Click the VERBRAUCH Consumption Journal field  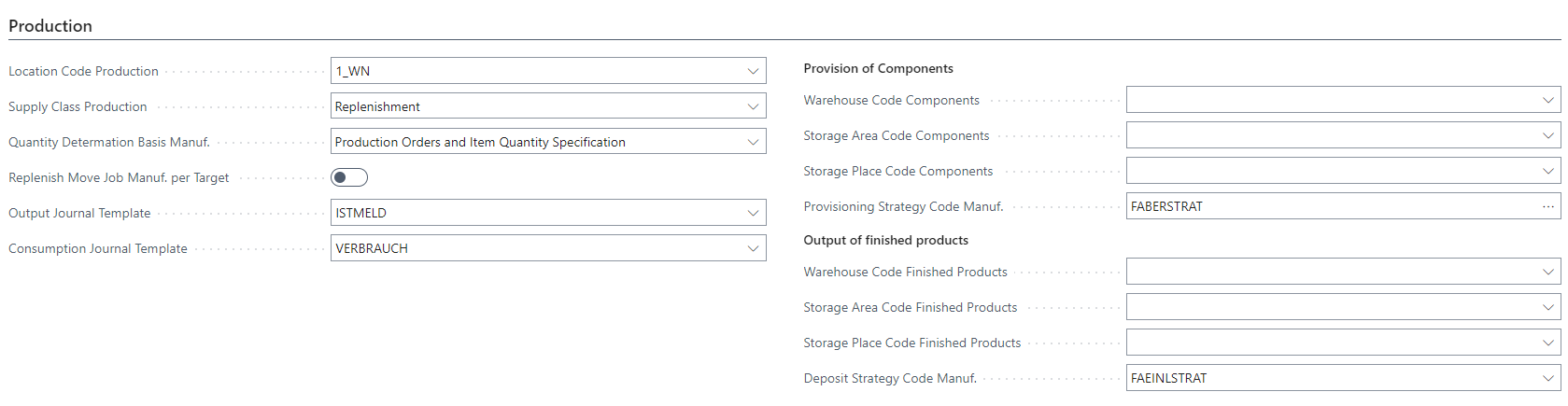coord(532,248)
